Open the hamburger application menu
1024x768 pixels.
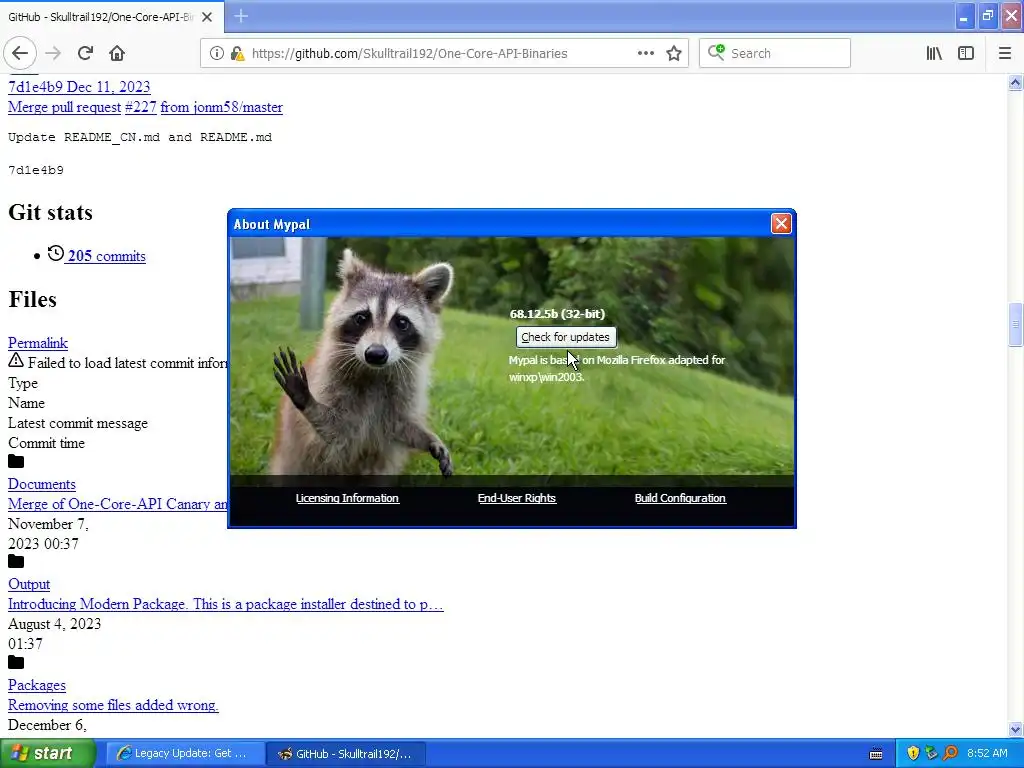pyautogui.click(x=1005, y=54)
